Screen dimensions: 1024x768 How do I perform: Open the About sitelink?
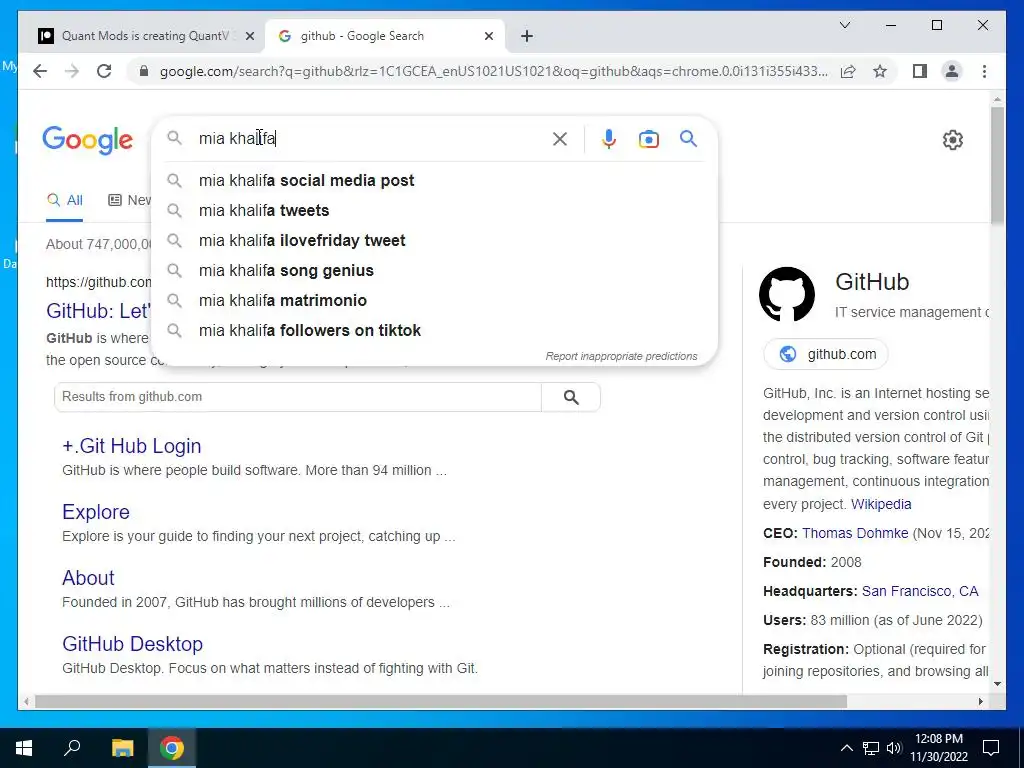[x=88, y=578]
